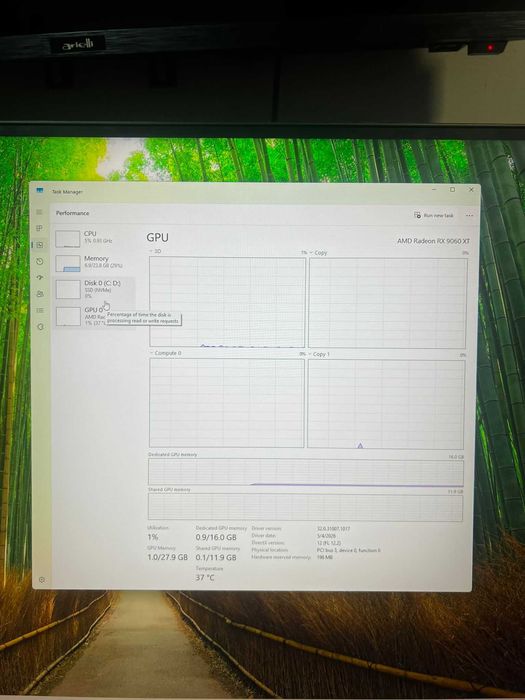Viewport: 525px width, 700px height.
Task: Click the Performance page title
Action: point(72,213)
